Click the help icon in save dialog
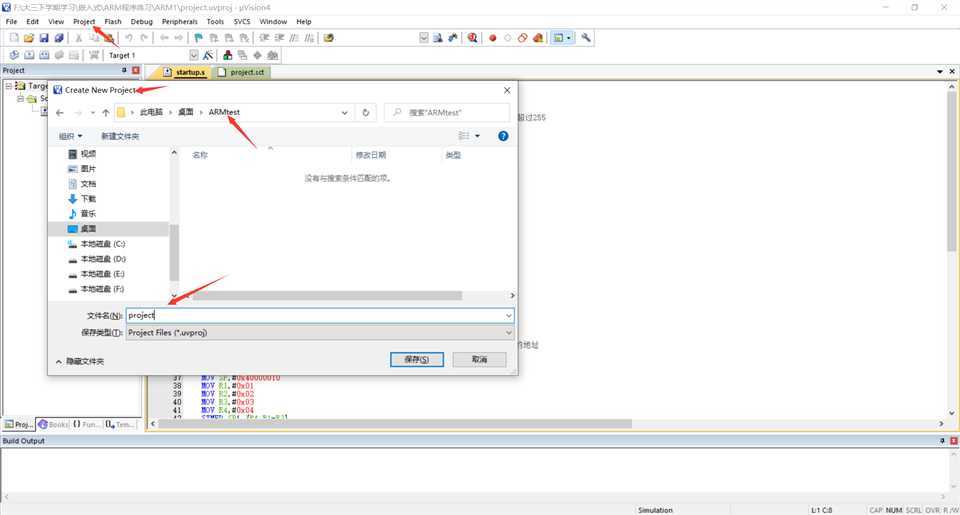The width and height of the screenshot is (960, 515). point(503,136)
